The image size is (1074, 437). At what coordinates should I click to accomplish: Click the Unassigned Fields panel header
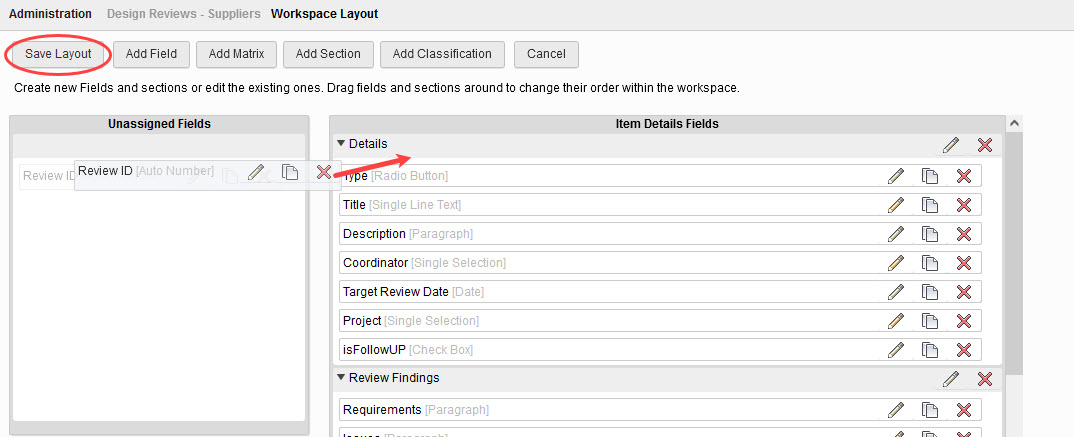click(159, 124)
